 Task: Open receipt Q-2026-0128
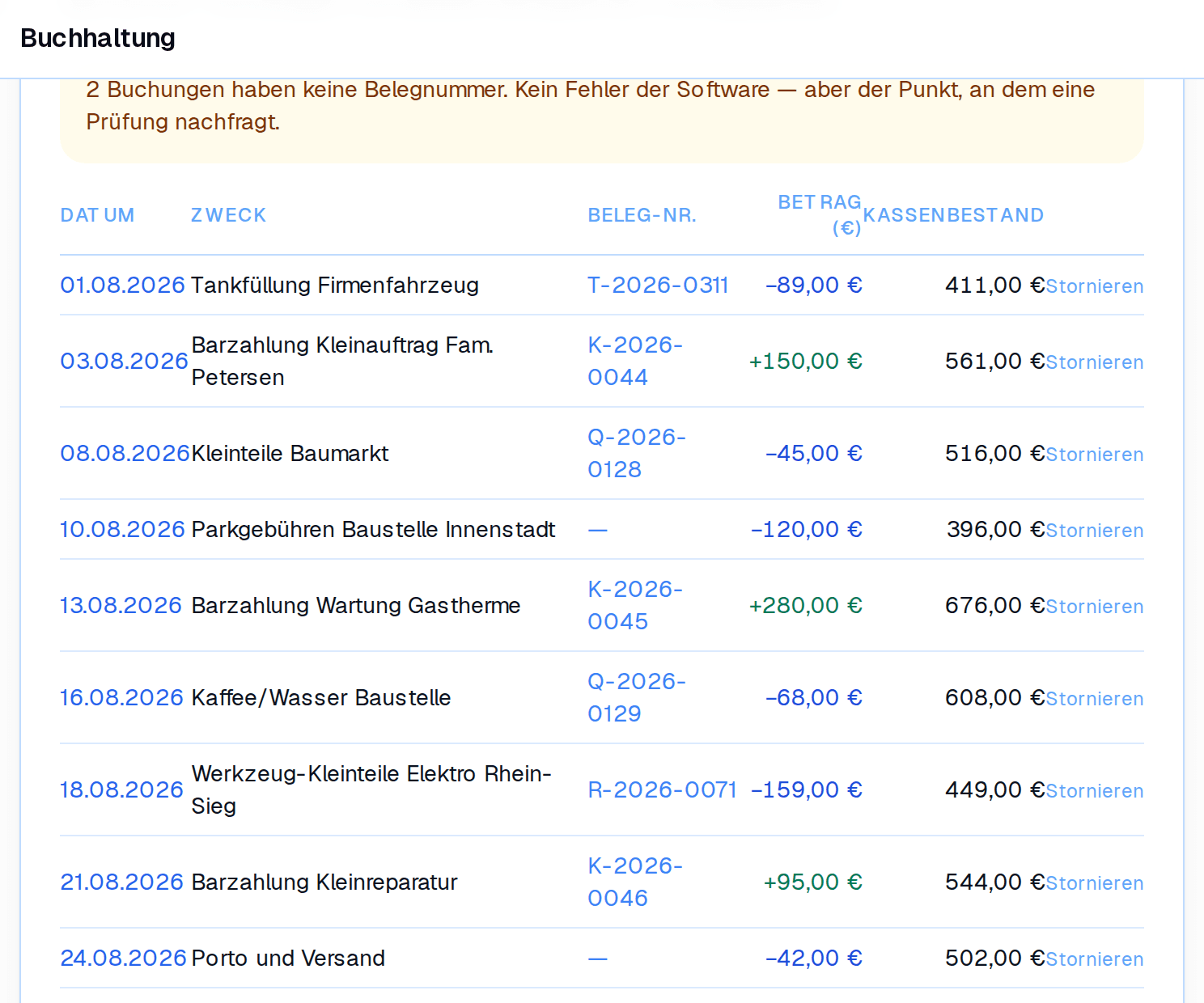point(637,453)
